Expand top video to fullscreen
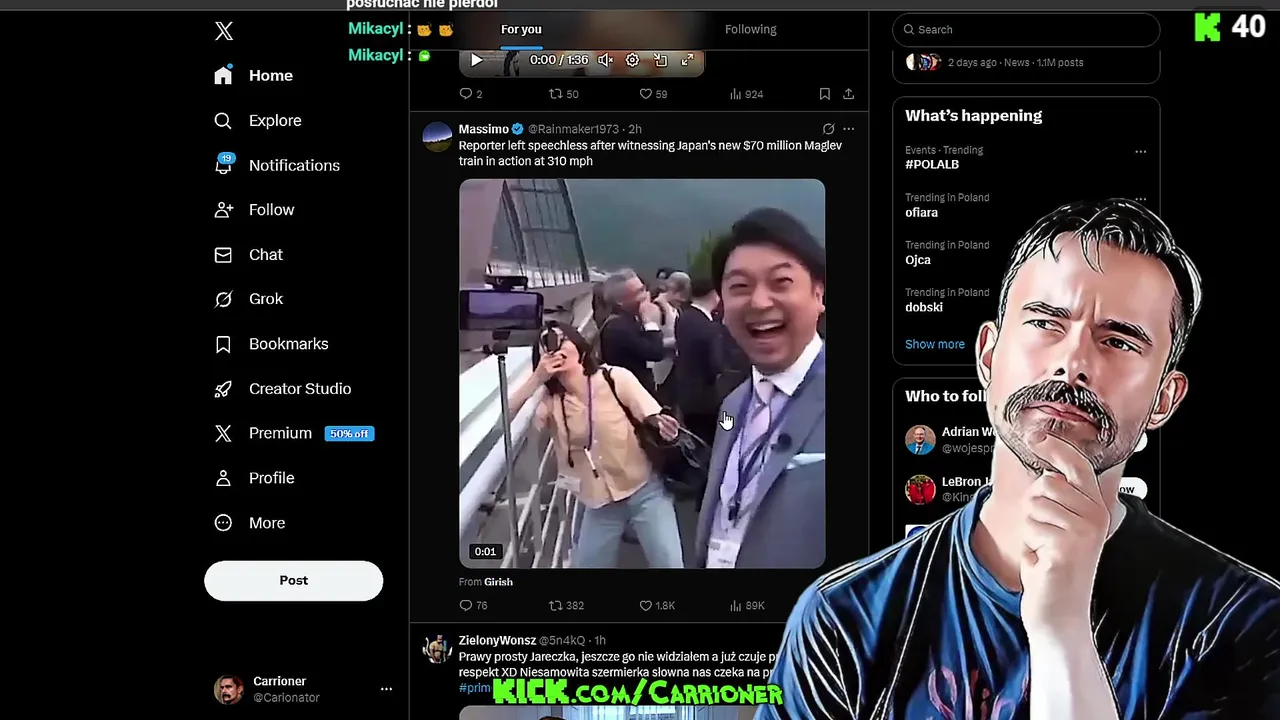This screenshot has height=720, width=1280. pos(687,60)
